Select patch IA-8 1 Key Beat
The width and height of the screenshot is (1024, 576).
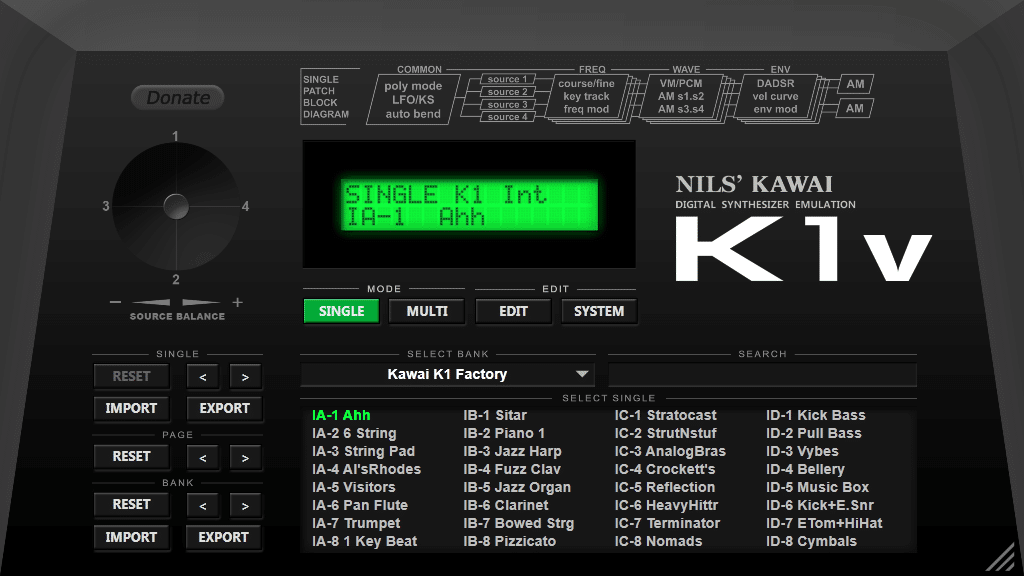pos(364,541)
